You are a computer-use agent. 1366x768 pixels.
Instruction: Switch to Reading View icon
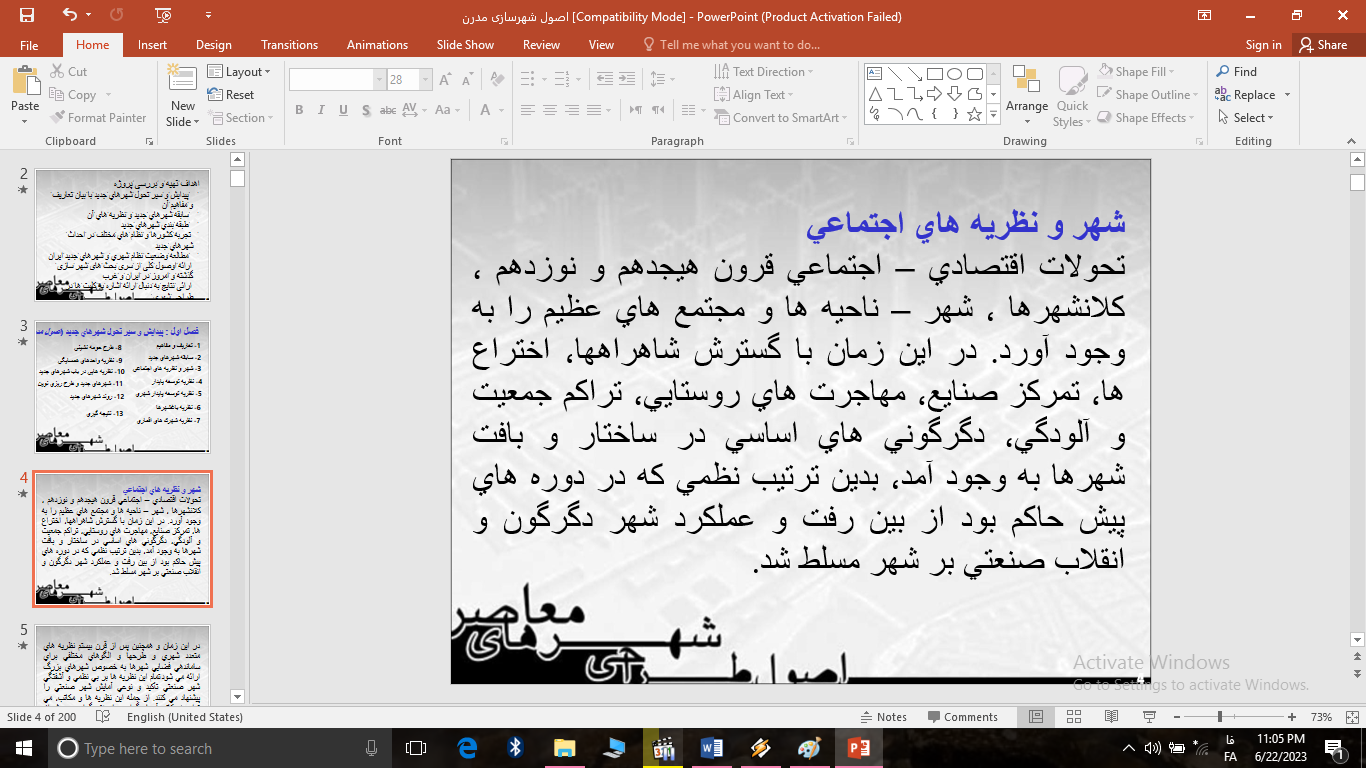pyautogui.click(x=1111, y=717)
